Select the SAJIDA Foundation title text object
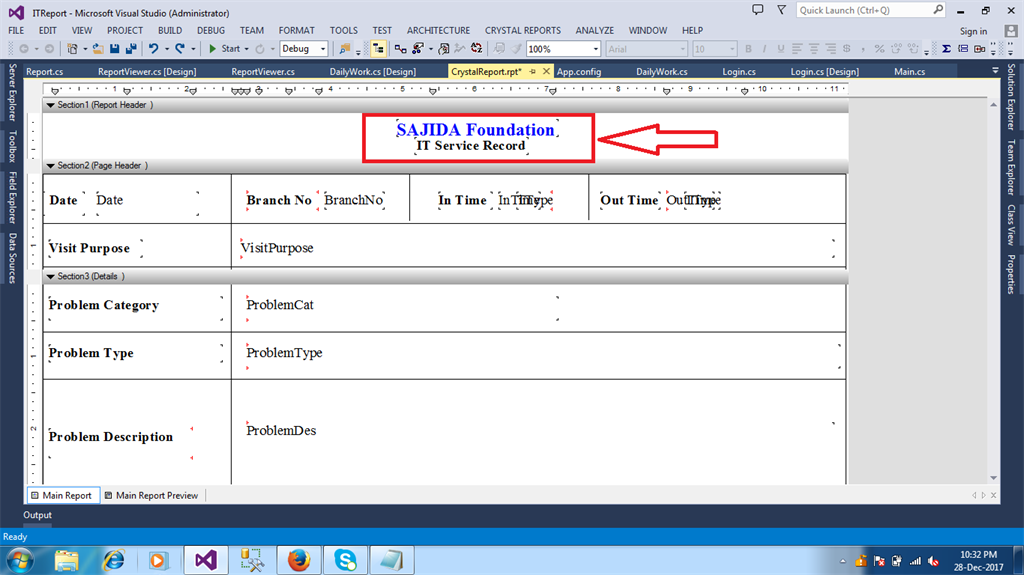The height and width of the screenshot is (575, 1024). pyautogui.click(x=475, y=129)
